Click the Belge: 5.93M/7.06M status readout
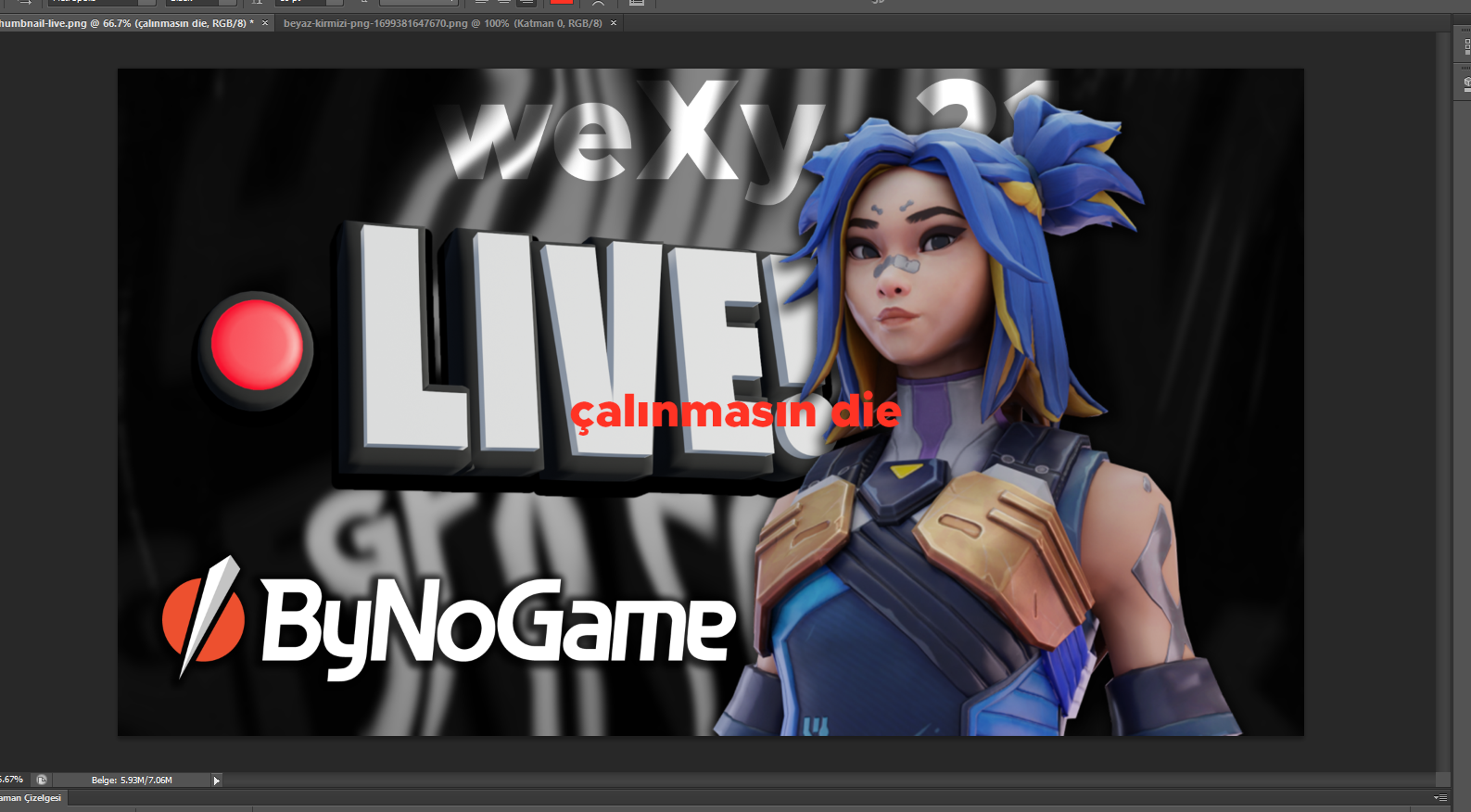The width and height of the screenshot is (1471, 812). pos(132,780)
